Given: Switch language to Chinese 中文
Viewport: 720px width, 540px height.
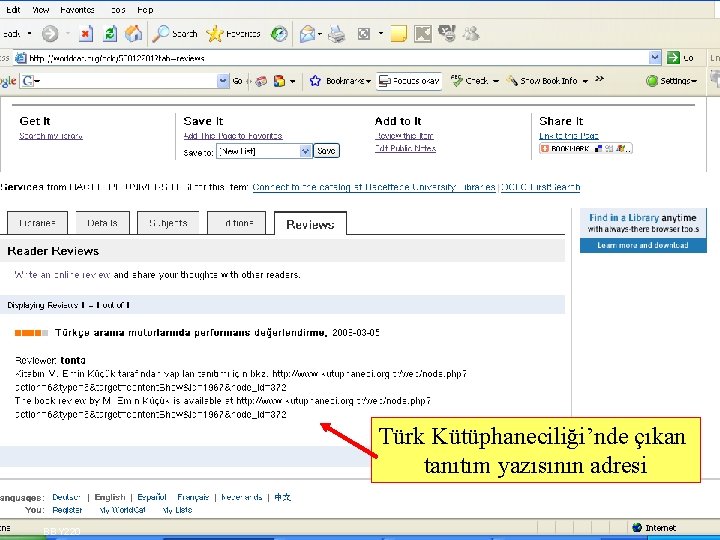Looking at the screenshot, I should (x=282, y=497).
